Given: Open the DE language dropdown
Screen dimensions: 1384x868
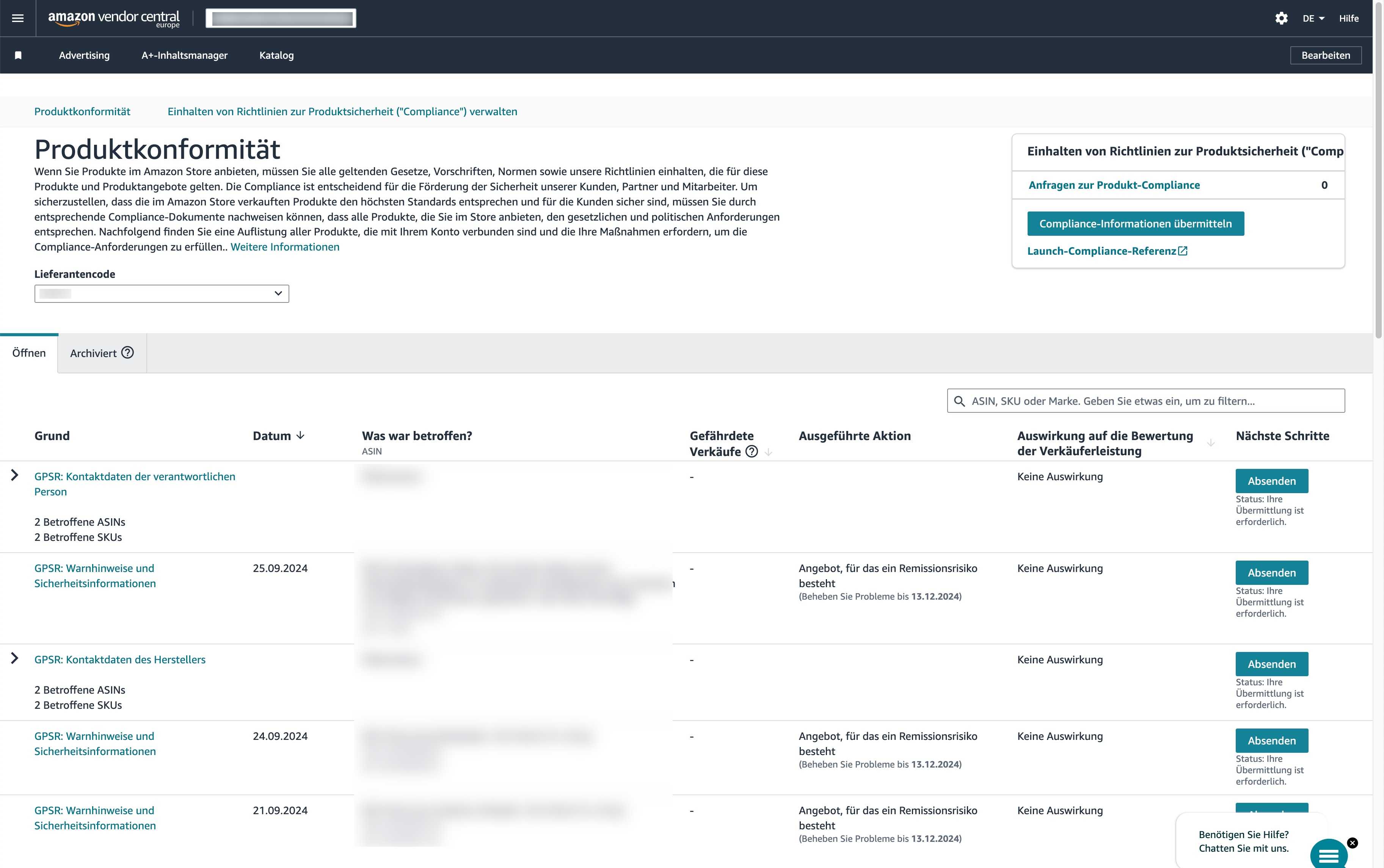Looking at the screenshot, I should 1313,18.
